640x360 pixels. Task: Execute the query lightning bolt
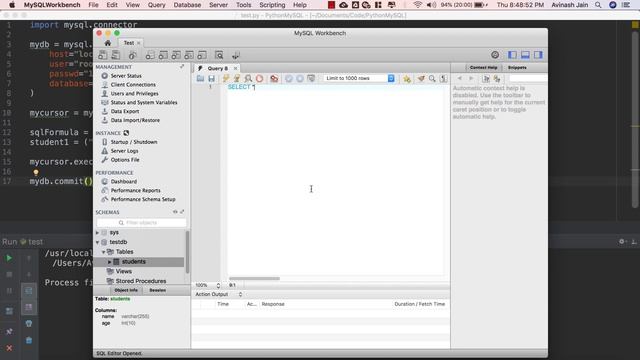pyautogui.click(x=226, y=78)
